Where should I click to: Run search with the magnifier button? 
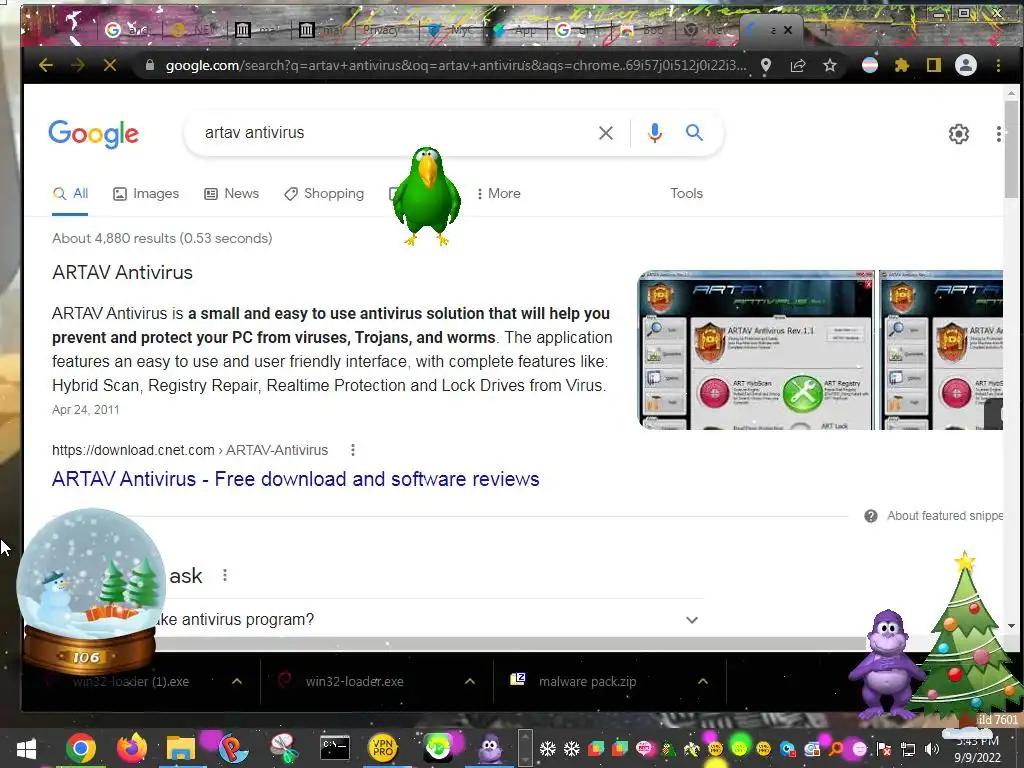pyautogui.click(x=694, y=133)
